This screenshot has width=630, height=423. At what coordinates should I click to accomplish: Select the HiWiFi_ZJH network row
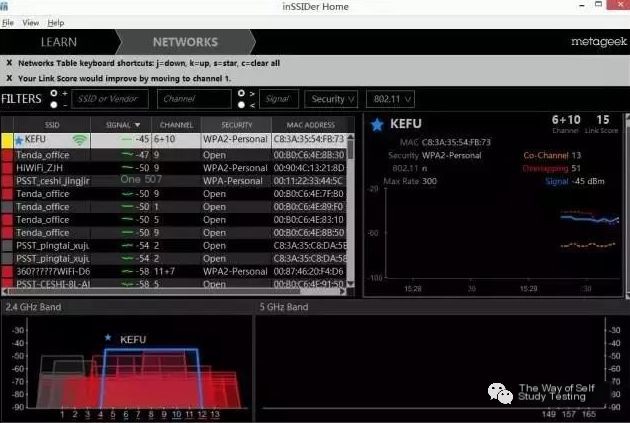coord(174,168)
